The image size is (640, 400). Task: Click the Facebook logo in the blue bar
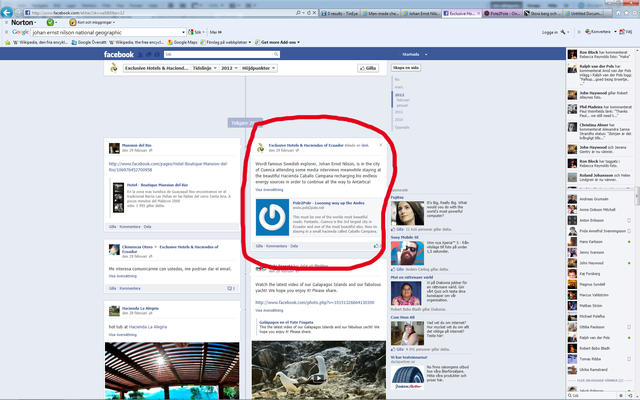(x=118, y=54)
